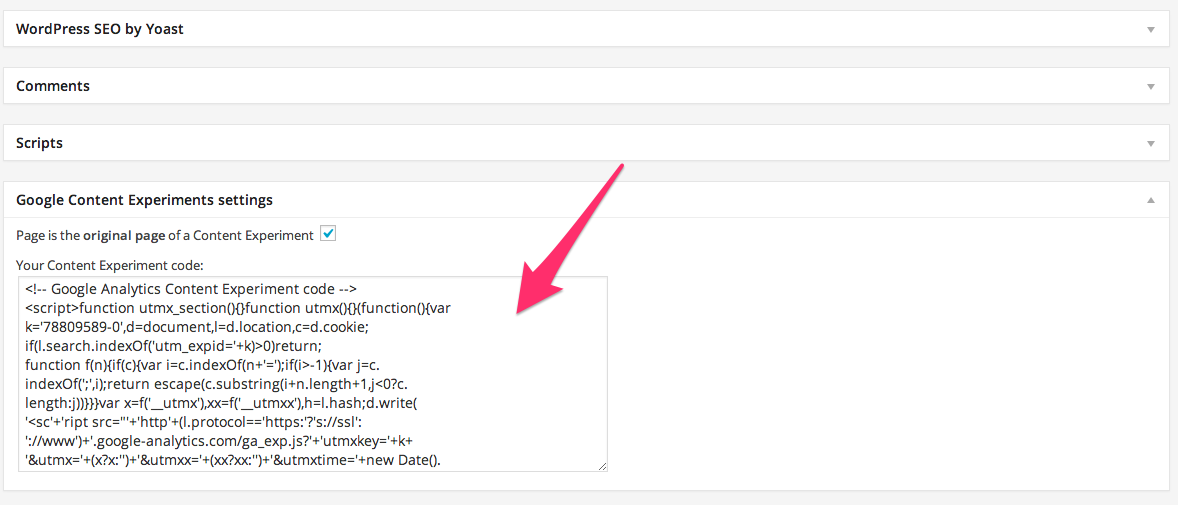Click 'Page is the original page' label text

pos(164,235)
